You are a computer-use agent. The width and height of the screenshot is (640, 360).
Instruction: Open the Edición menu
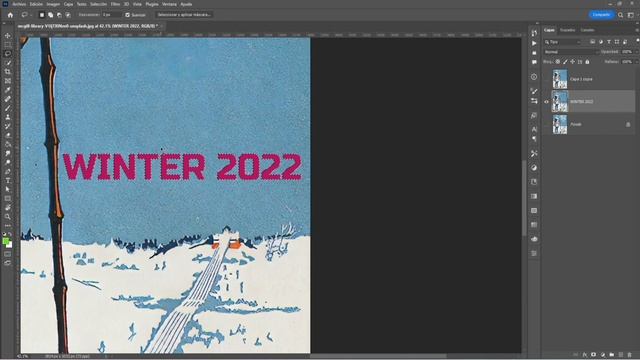(36, 4)
